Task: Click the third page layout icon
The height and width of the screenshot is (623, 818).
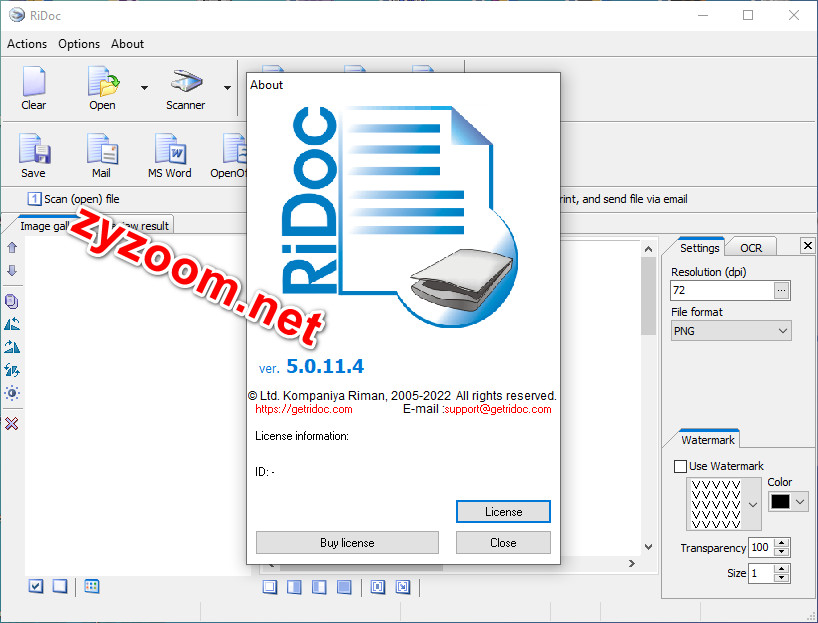Action: point(319,587)
